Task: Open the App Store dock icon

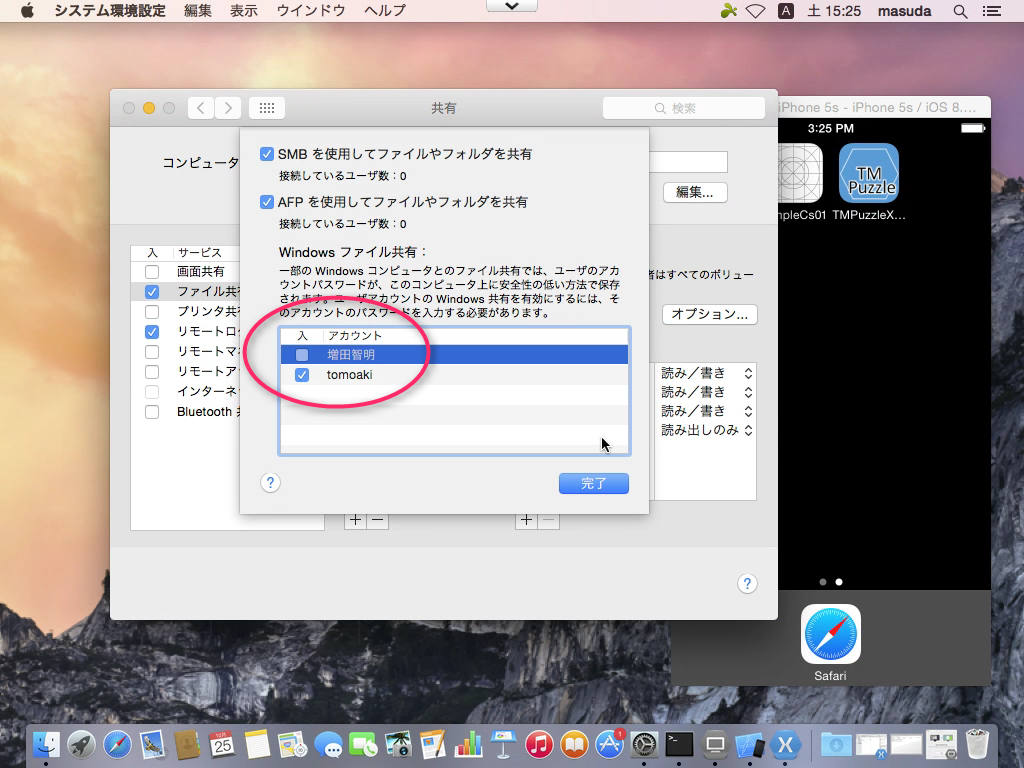Action: (609, 744)
